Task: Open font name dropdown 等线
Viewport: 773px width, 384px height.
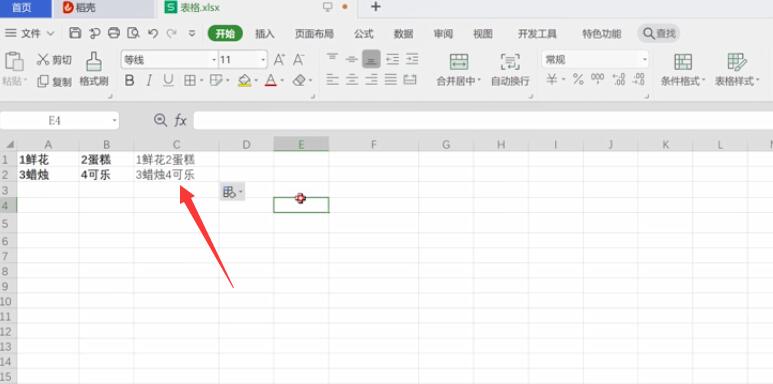Action: point(214,60)
